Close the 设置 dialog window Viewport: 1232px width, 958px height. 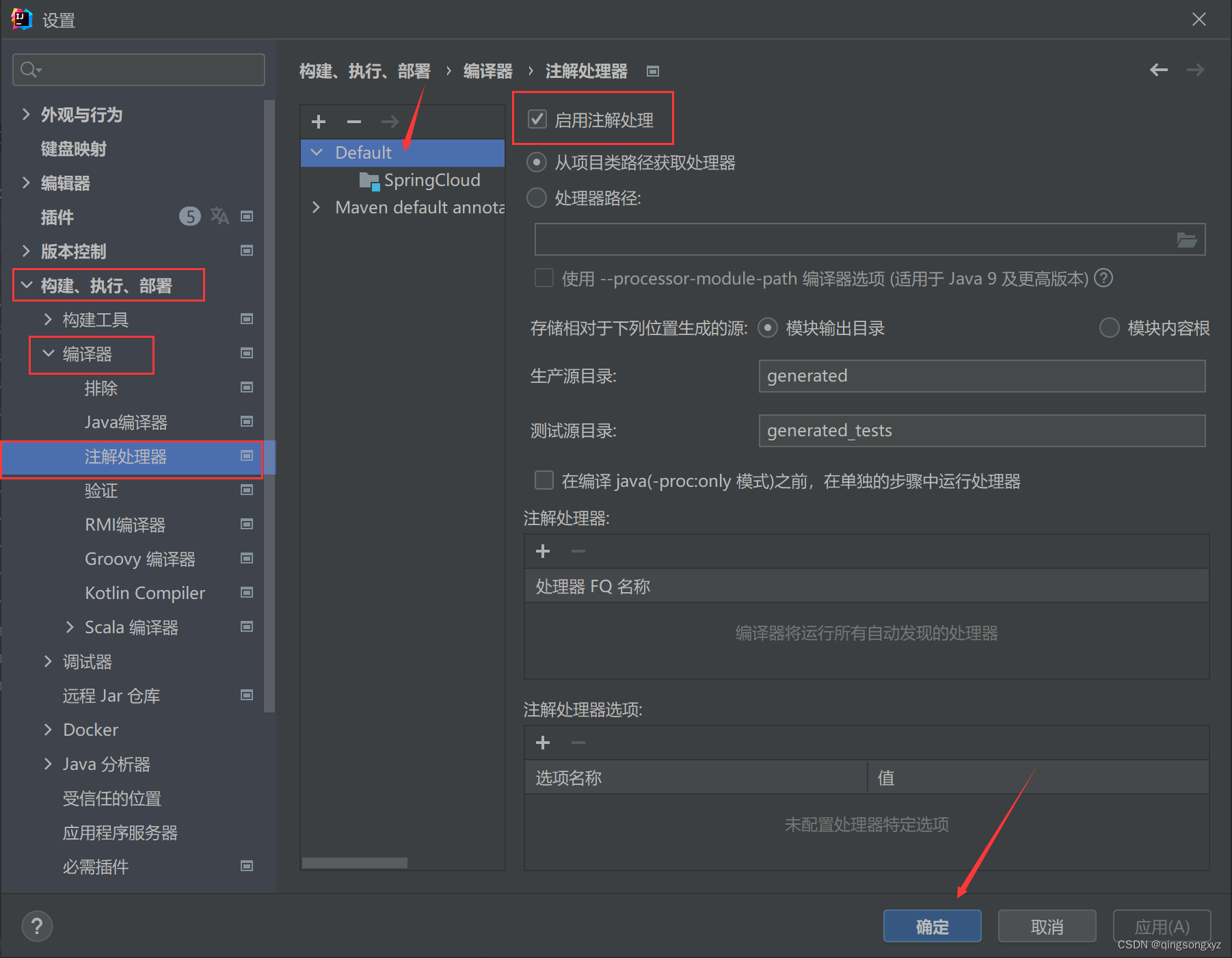1199,19
